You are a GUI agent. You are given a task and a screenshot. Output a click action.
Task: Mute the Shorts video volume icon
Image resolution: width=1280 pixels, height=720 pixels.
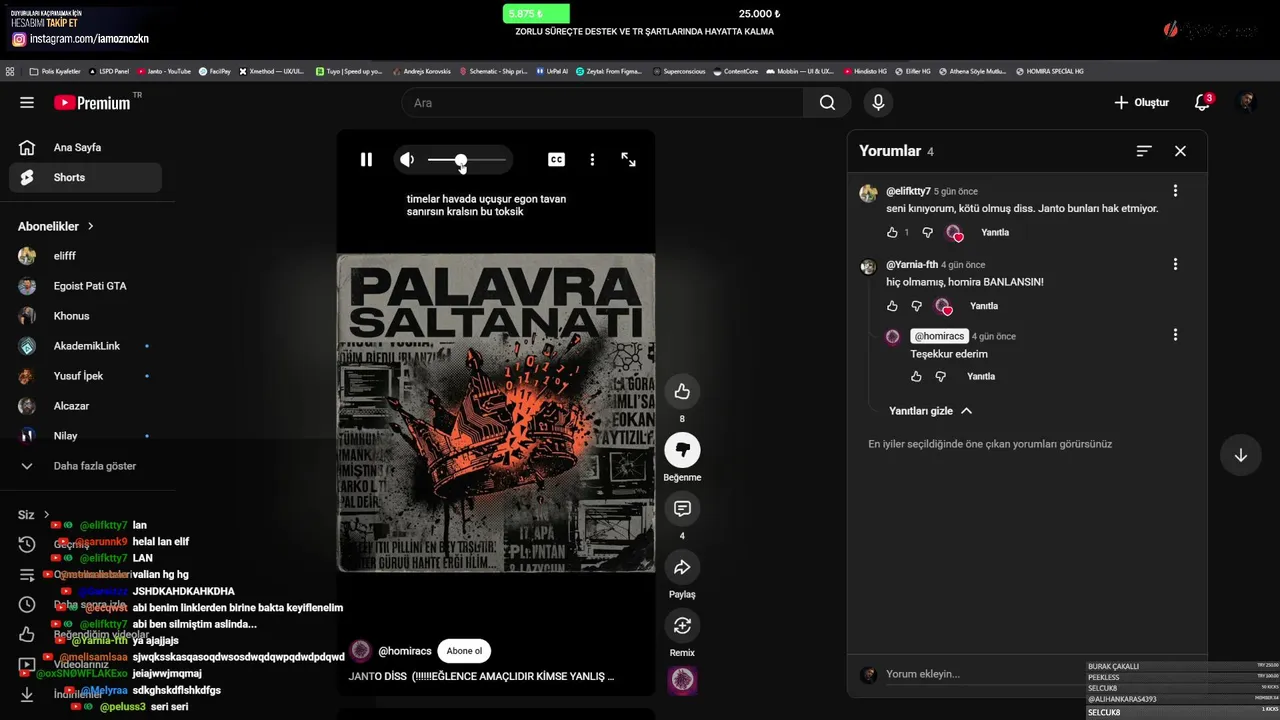click(407, 159)
